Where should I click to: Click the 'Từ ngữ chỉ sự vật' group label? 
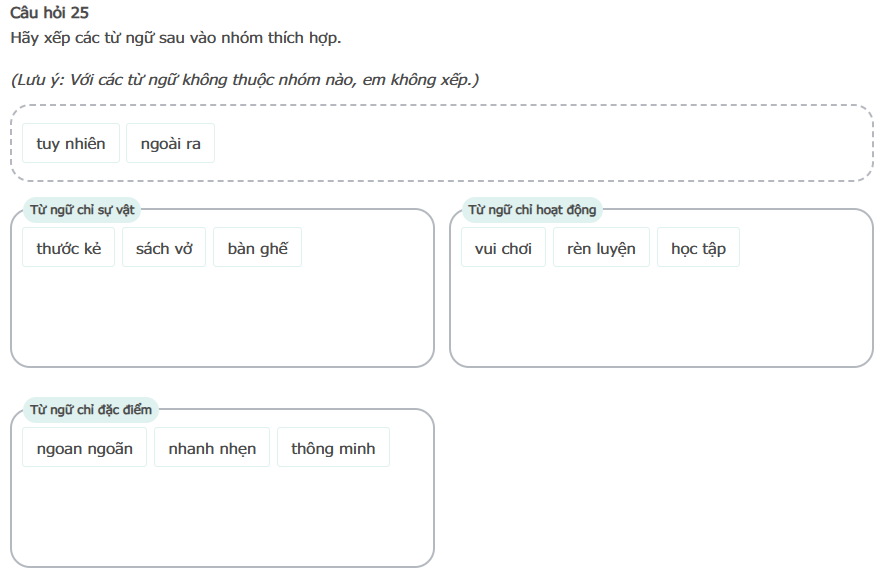tap(82, 210)
